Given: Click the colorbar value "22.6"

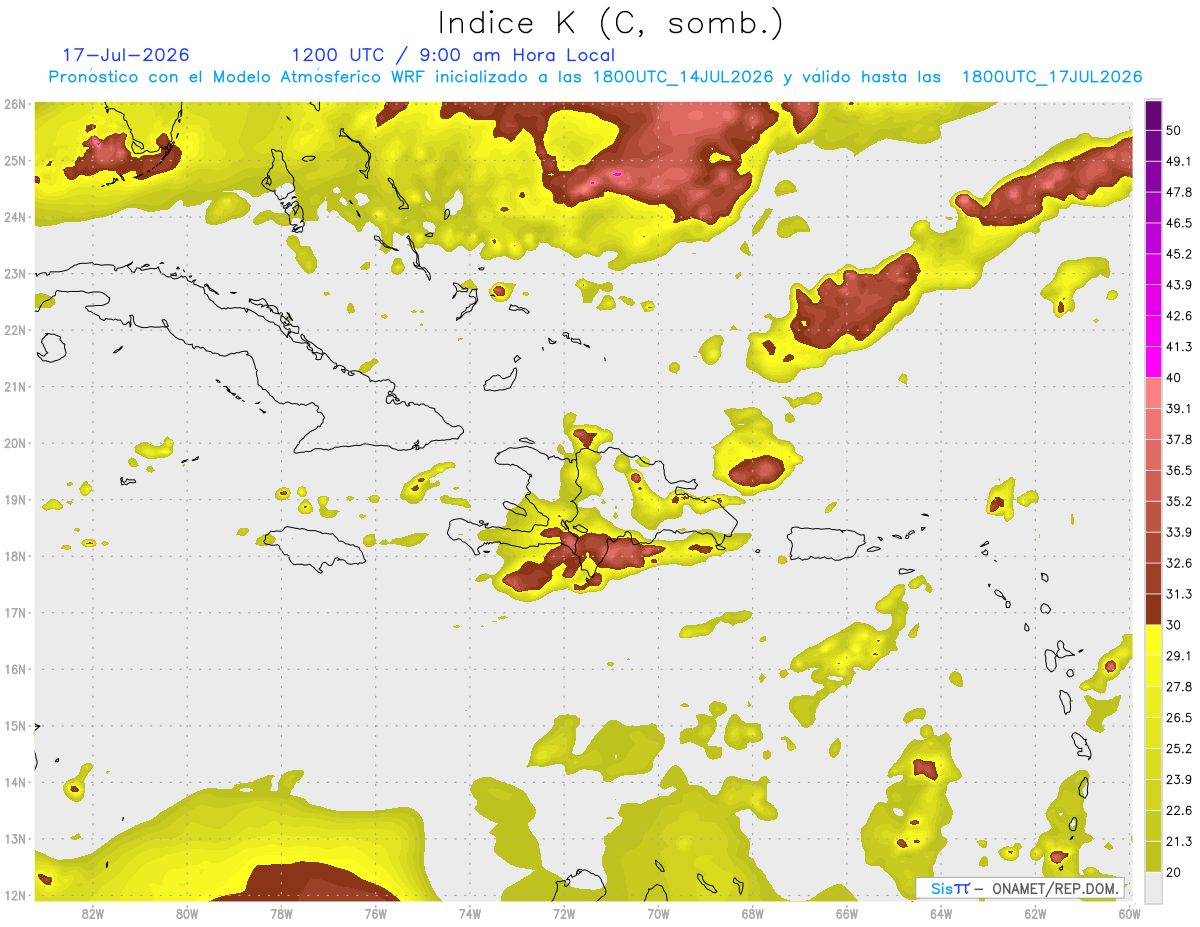Looking at the screenshot, I should [1179, 811].
